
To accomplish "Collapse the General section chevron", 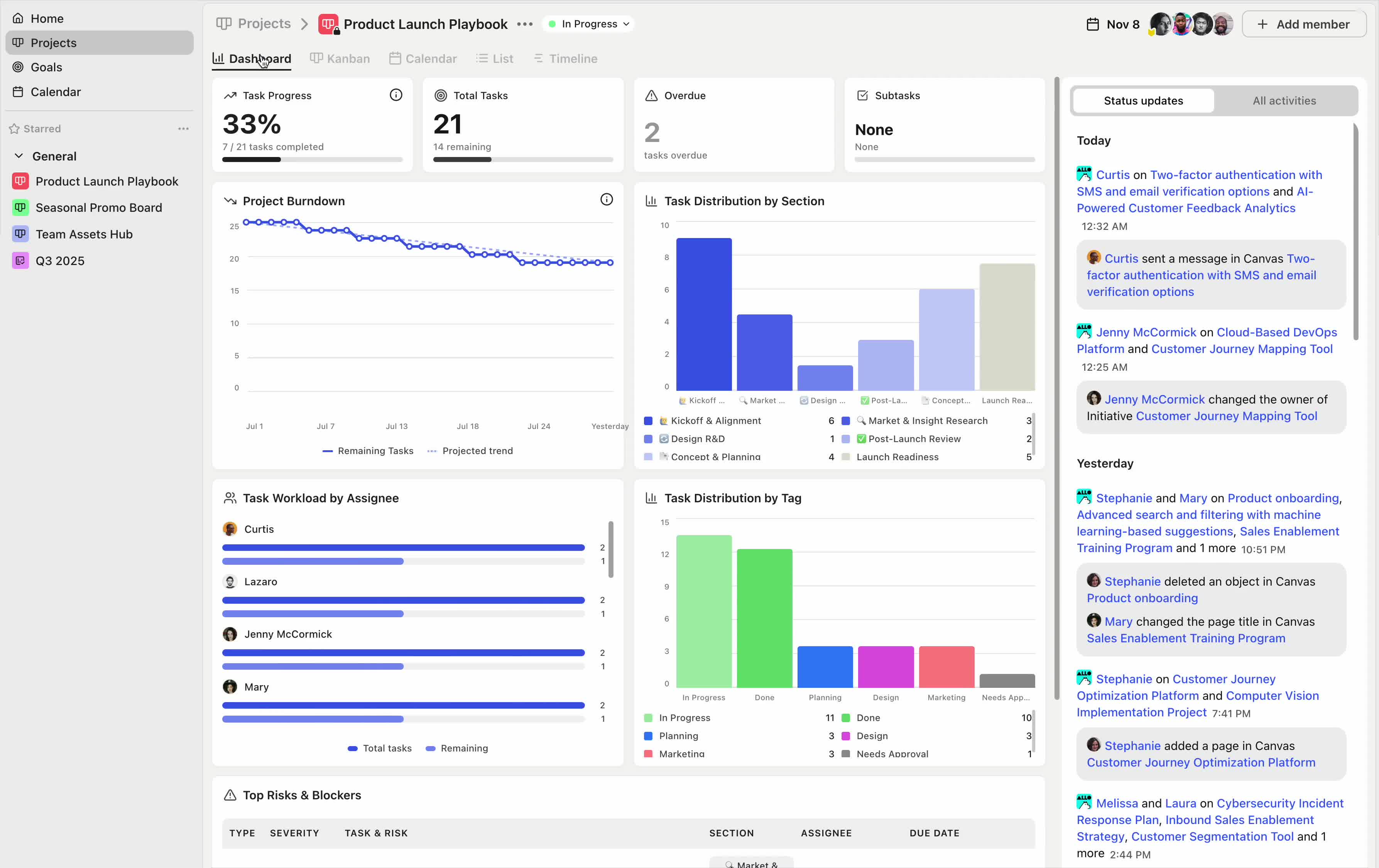I will [19, 156].
